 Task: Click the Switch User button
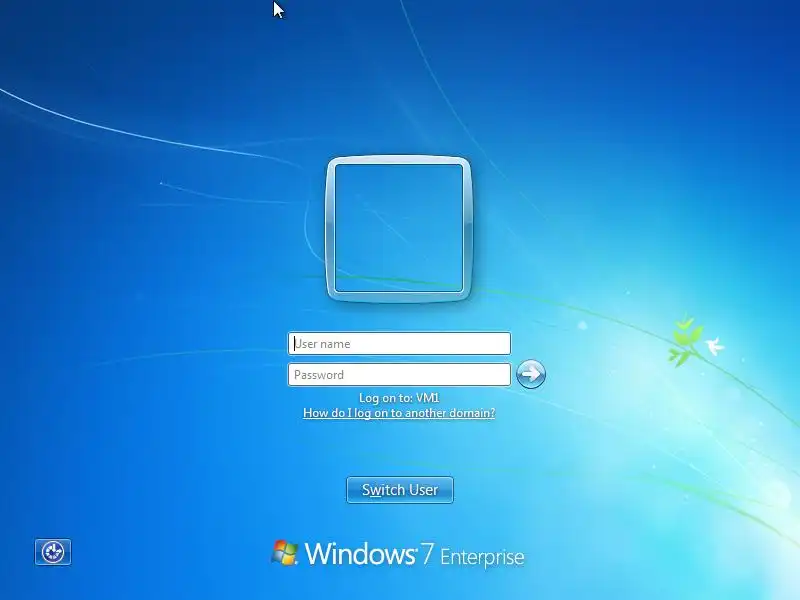click(x=399, y=490)
